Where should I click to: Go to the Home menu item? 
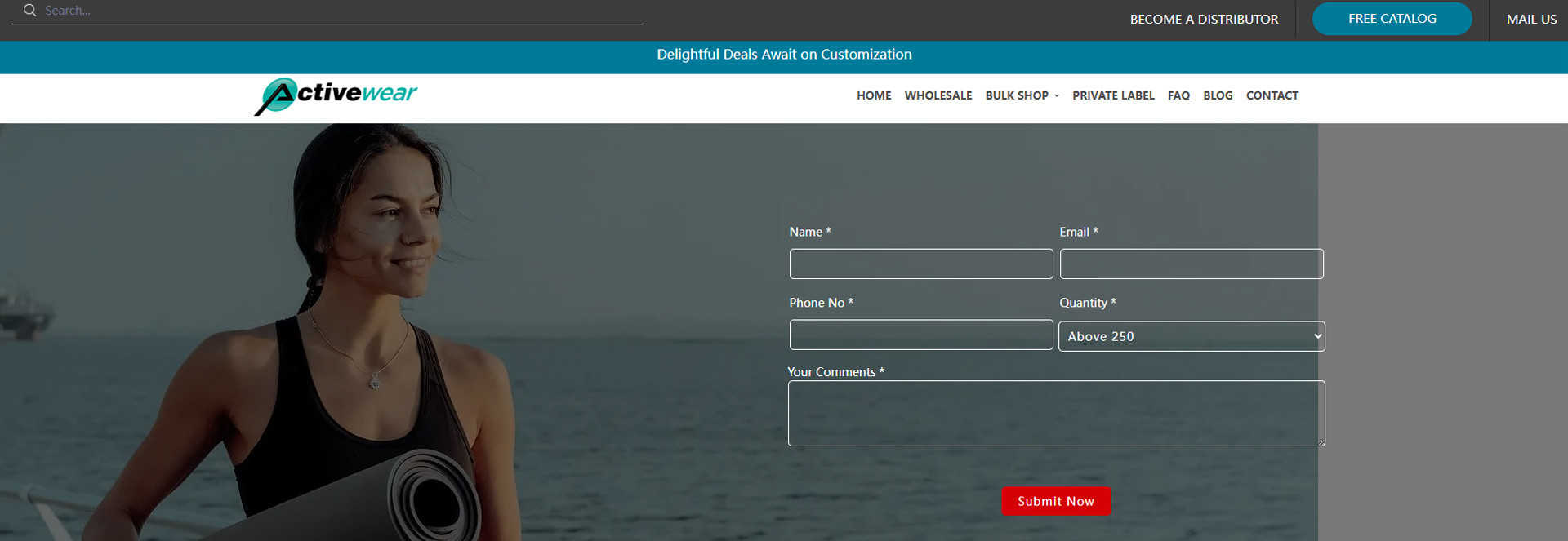[x=874, y=95]
